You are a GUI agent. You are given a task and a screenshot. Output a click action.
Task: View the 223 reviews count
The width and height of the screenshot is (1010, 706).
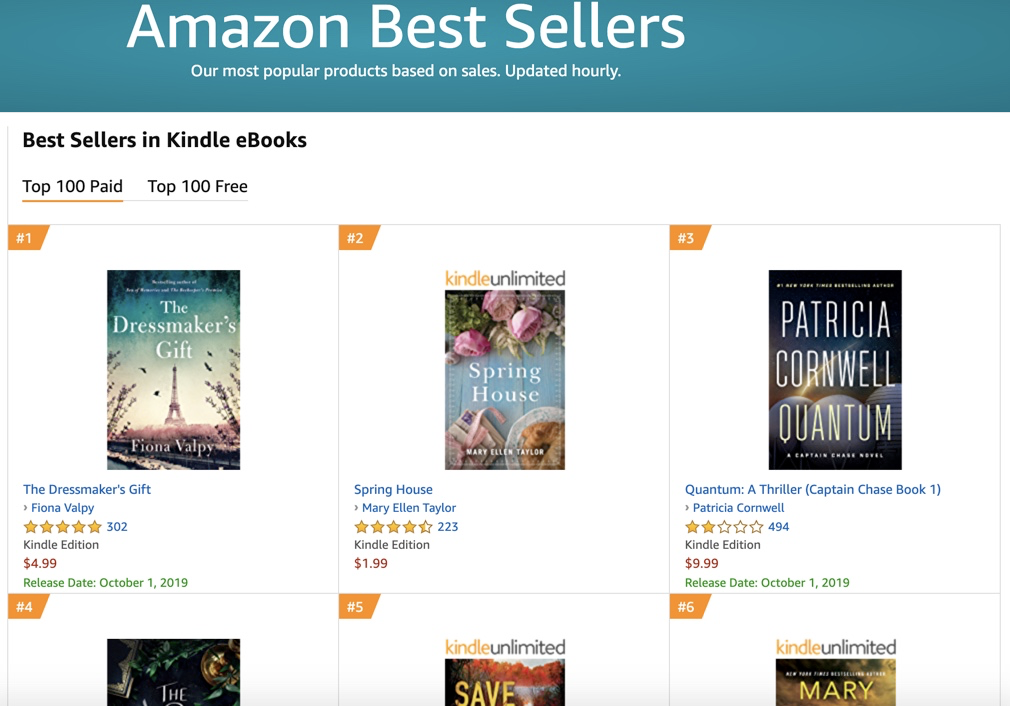tap(448, 527)
